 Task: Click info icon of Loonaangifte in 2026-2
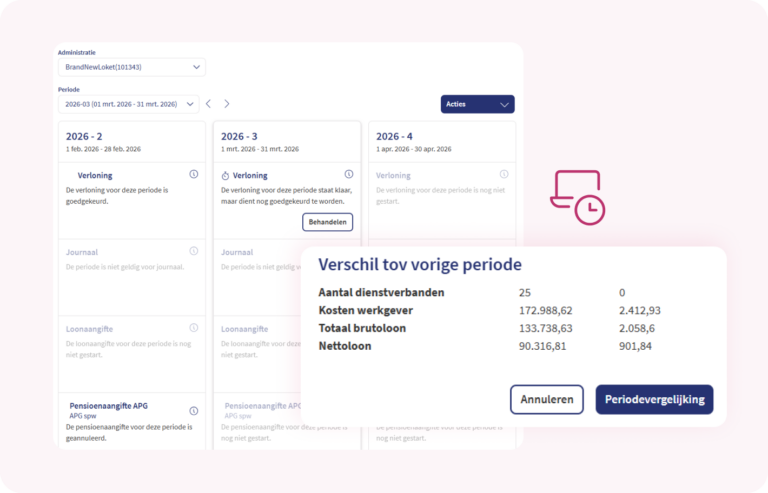point(194,327)
